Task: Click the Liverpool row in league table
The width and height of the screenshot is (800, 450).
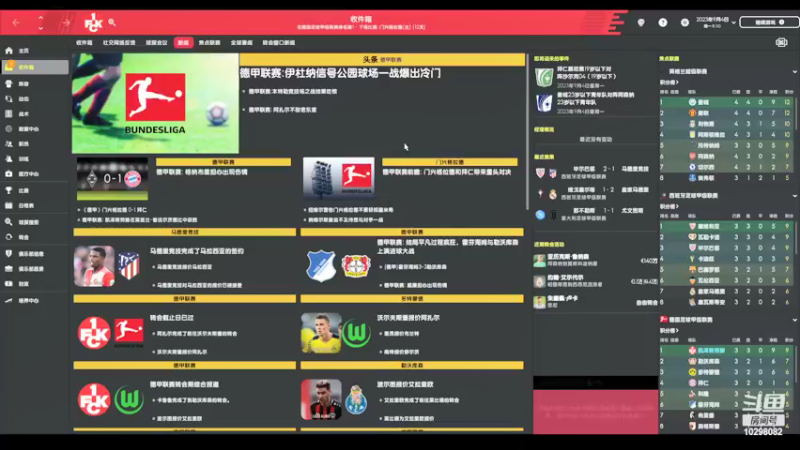Action: coord(727,124)
